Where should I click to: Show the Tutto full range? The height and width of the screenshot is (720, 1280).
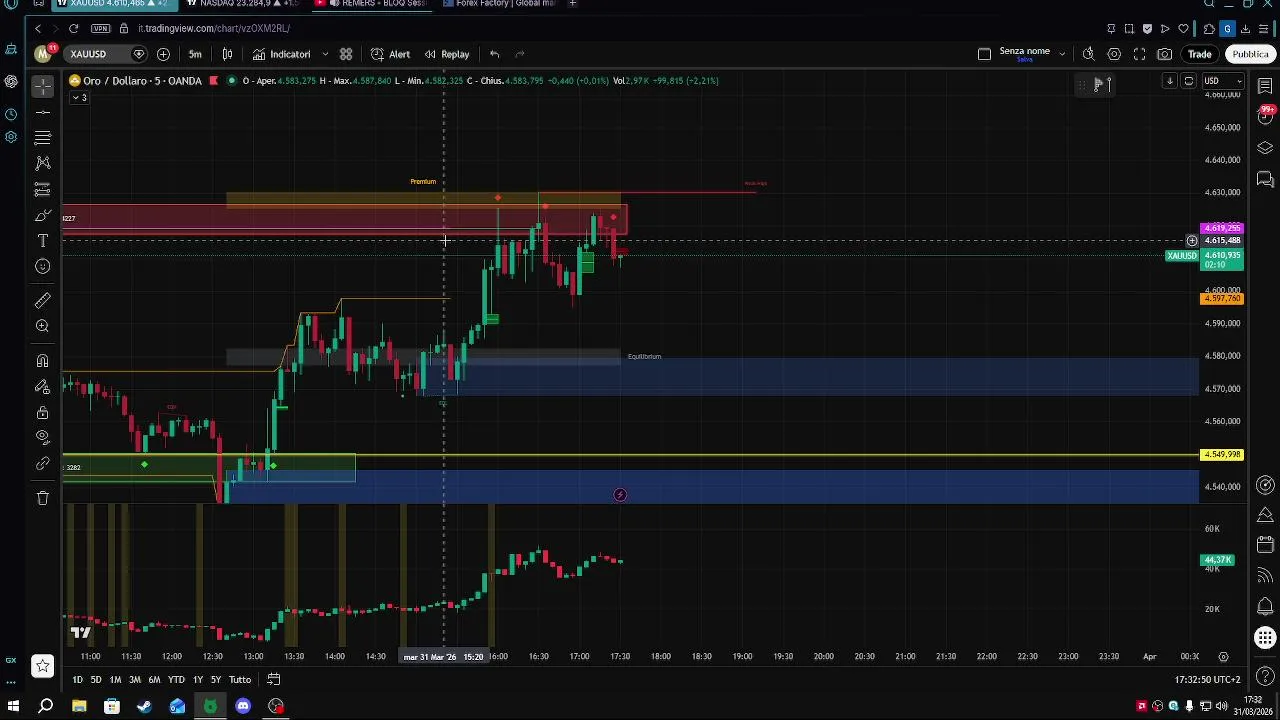240,680
